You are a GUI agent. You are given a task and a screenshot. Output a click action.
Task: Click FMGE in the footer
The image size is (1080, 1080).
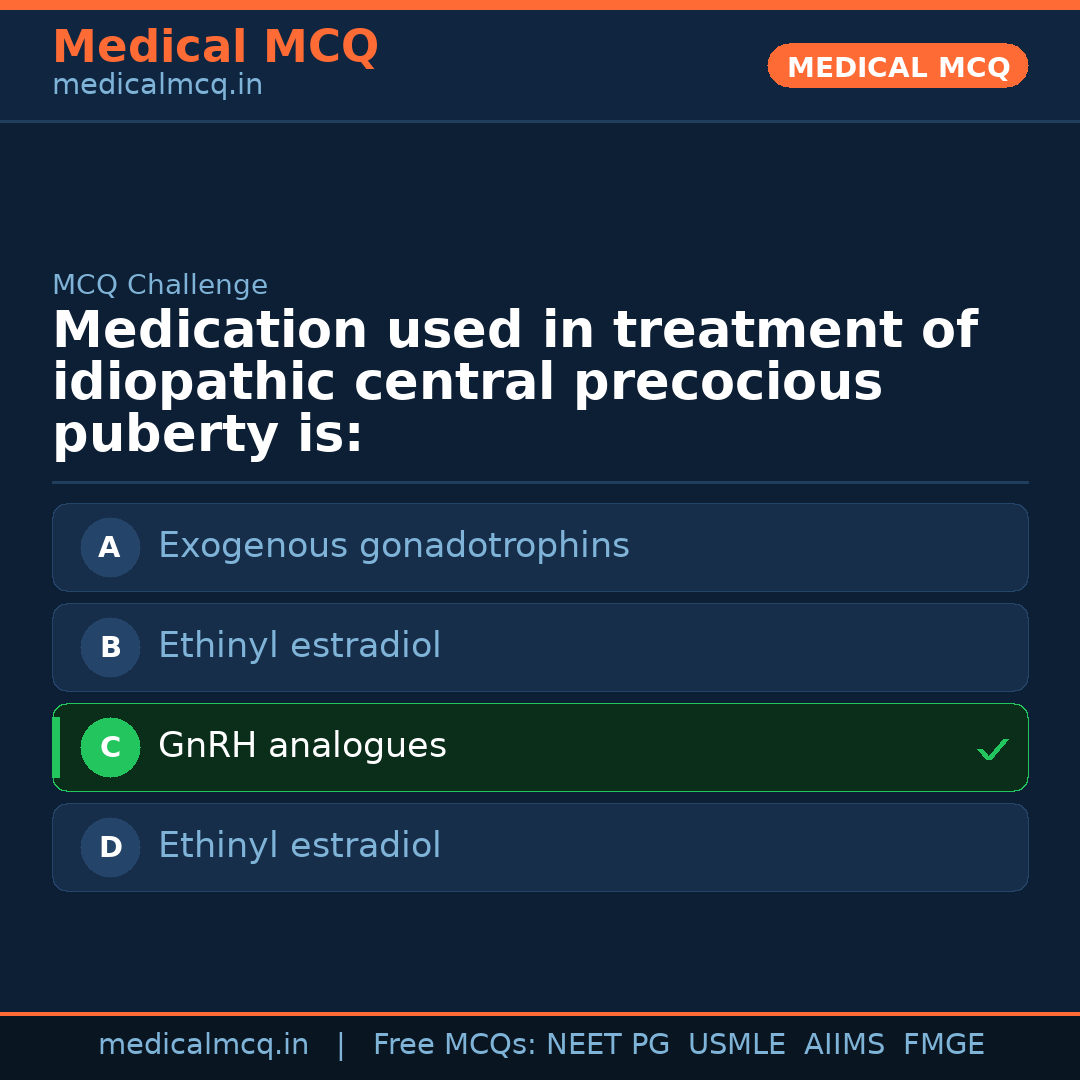943,1045
